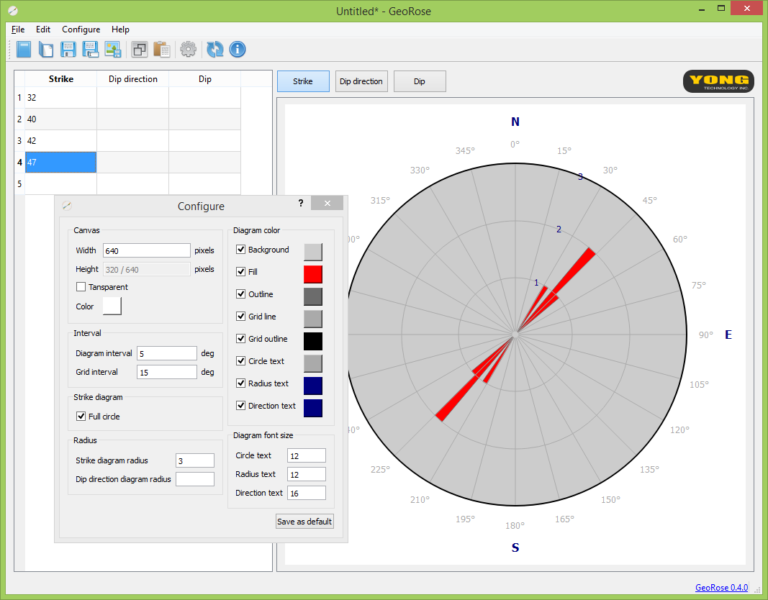Click the Save floppy disk icon

pos(68,49)
